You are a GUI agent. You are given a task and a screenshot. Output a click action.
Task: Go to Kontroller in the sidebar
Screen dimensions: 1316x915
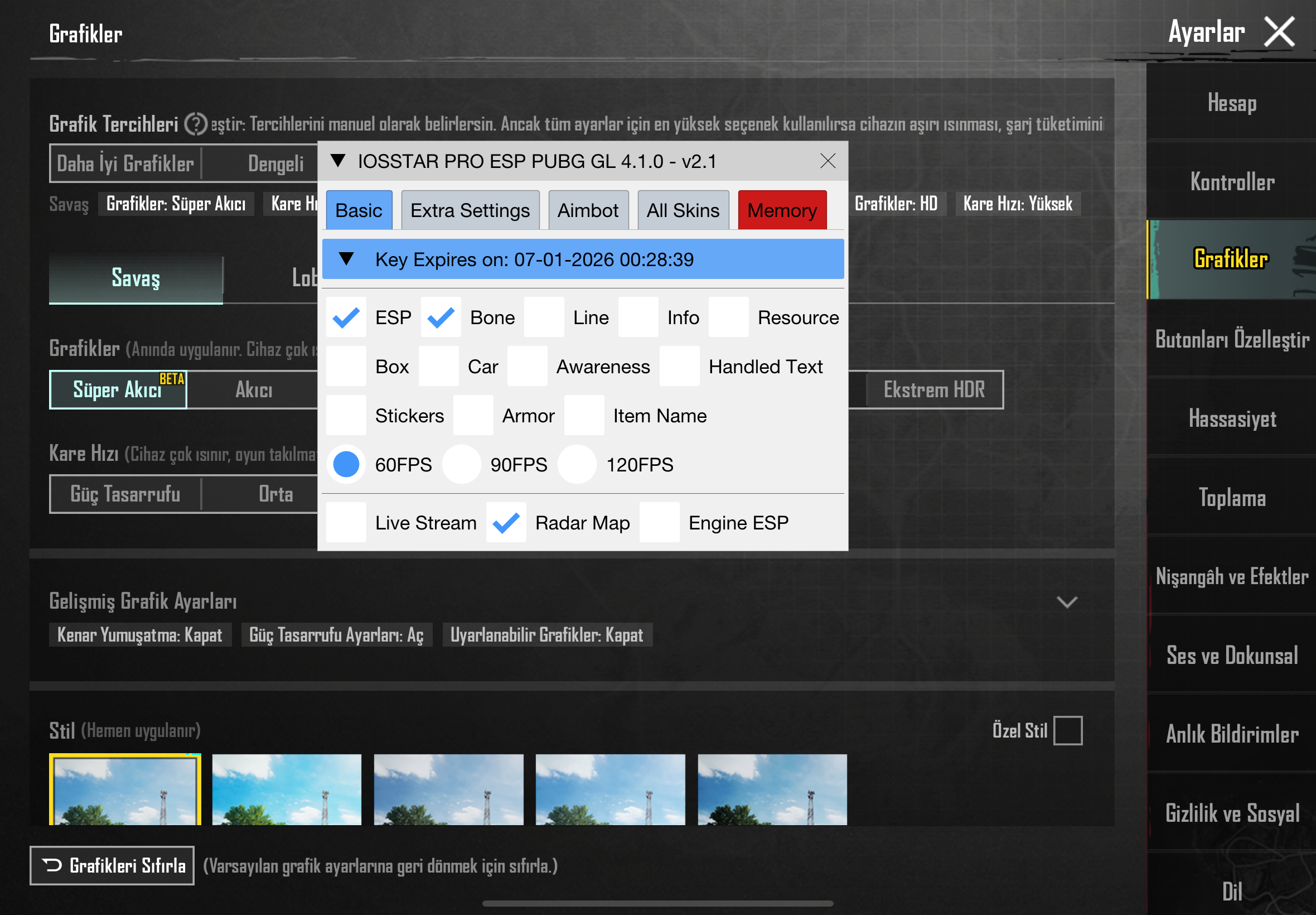pos(1232,182)
